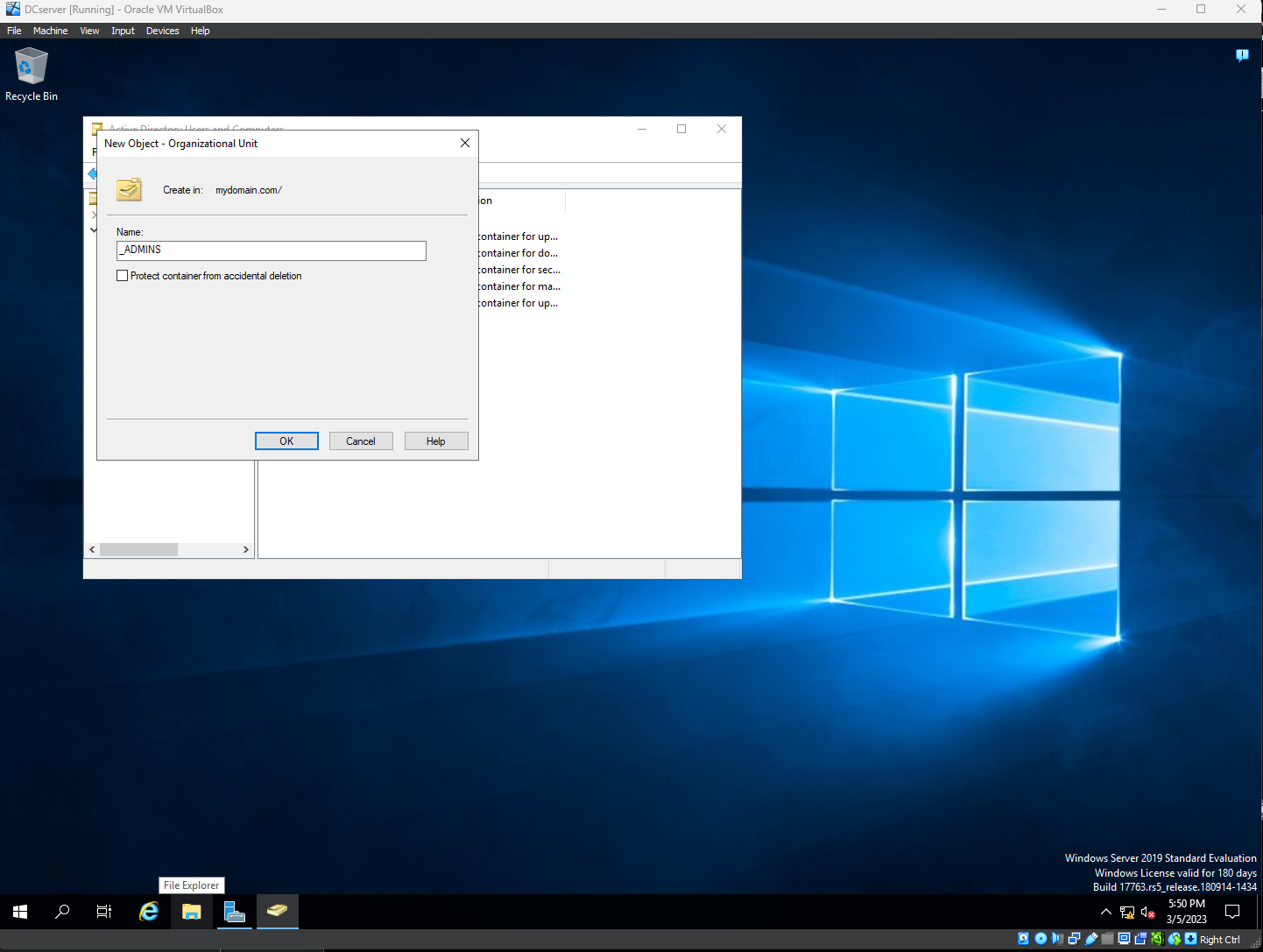
Task: Click the Back navigation arrow in ADUC
Action: (93, 173)
